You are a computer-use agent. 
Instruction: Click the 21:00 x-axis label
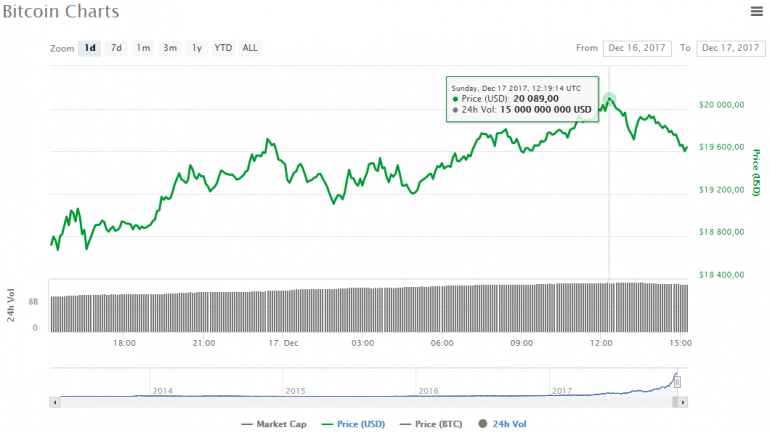(x=204, y=343)
